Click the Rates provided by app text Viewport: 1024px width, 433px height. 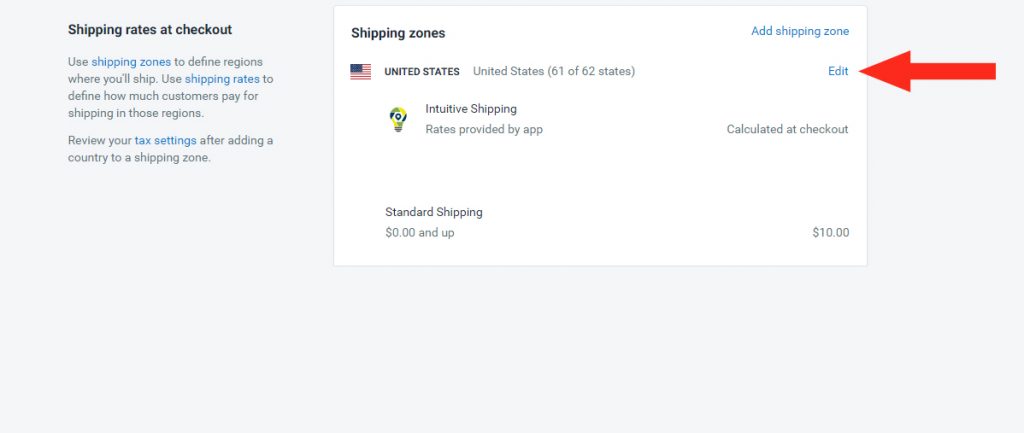[x=484, y=129]
